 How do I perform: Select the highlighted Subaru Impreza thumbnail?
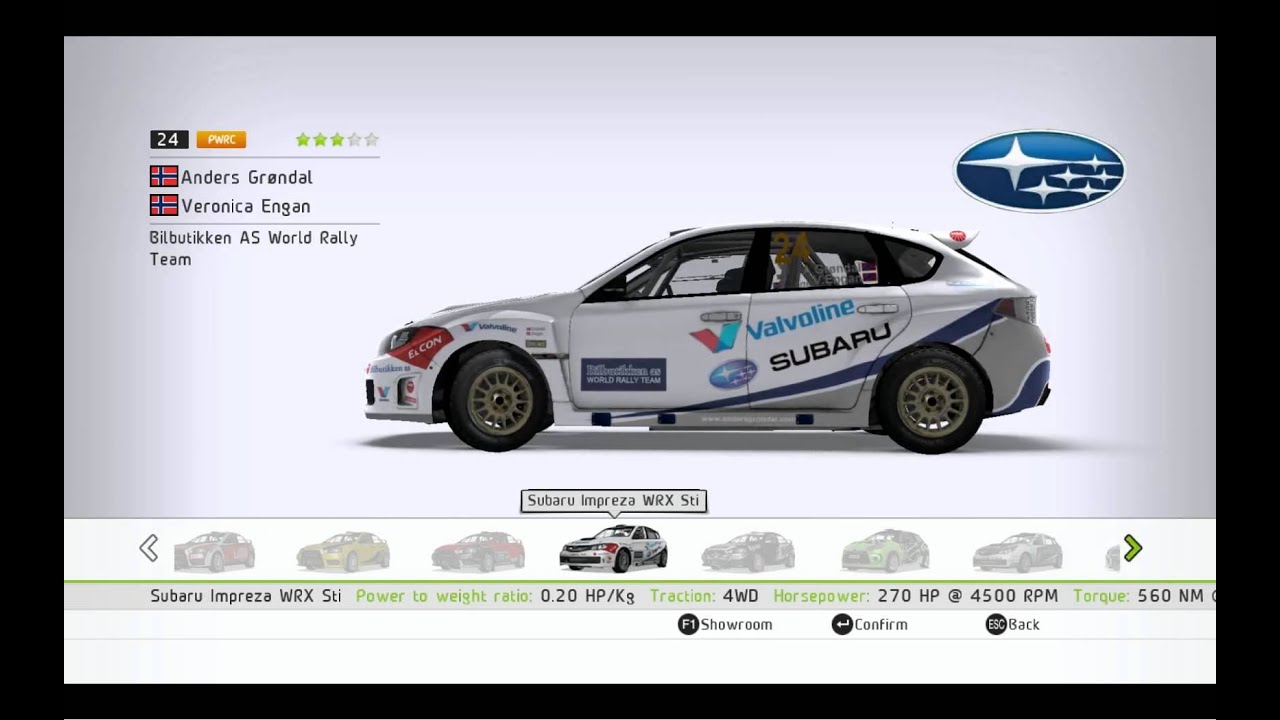coord(613,548)
